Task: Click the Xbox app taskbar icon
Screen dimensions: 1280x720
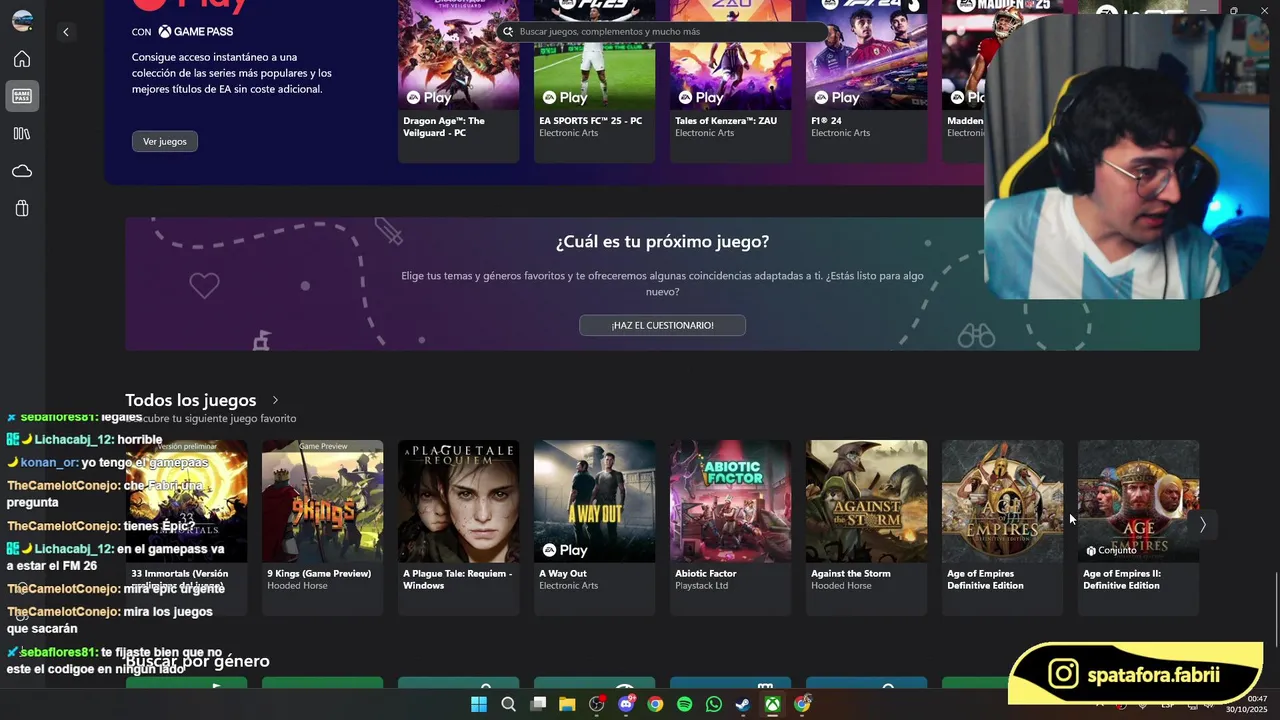Action: 773,704
